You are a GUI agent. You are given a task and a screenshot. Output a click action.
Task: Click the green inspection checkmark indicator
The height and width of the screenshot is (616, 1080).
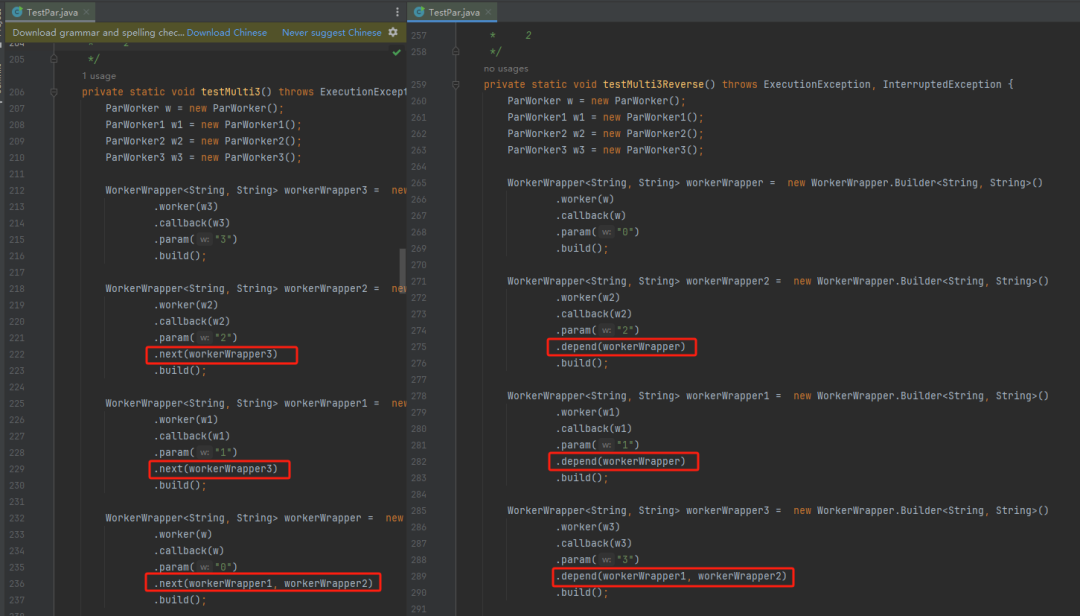[x=397, y=52]
